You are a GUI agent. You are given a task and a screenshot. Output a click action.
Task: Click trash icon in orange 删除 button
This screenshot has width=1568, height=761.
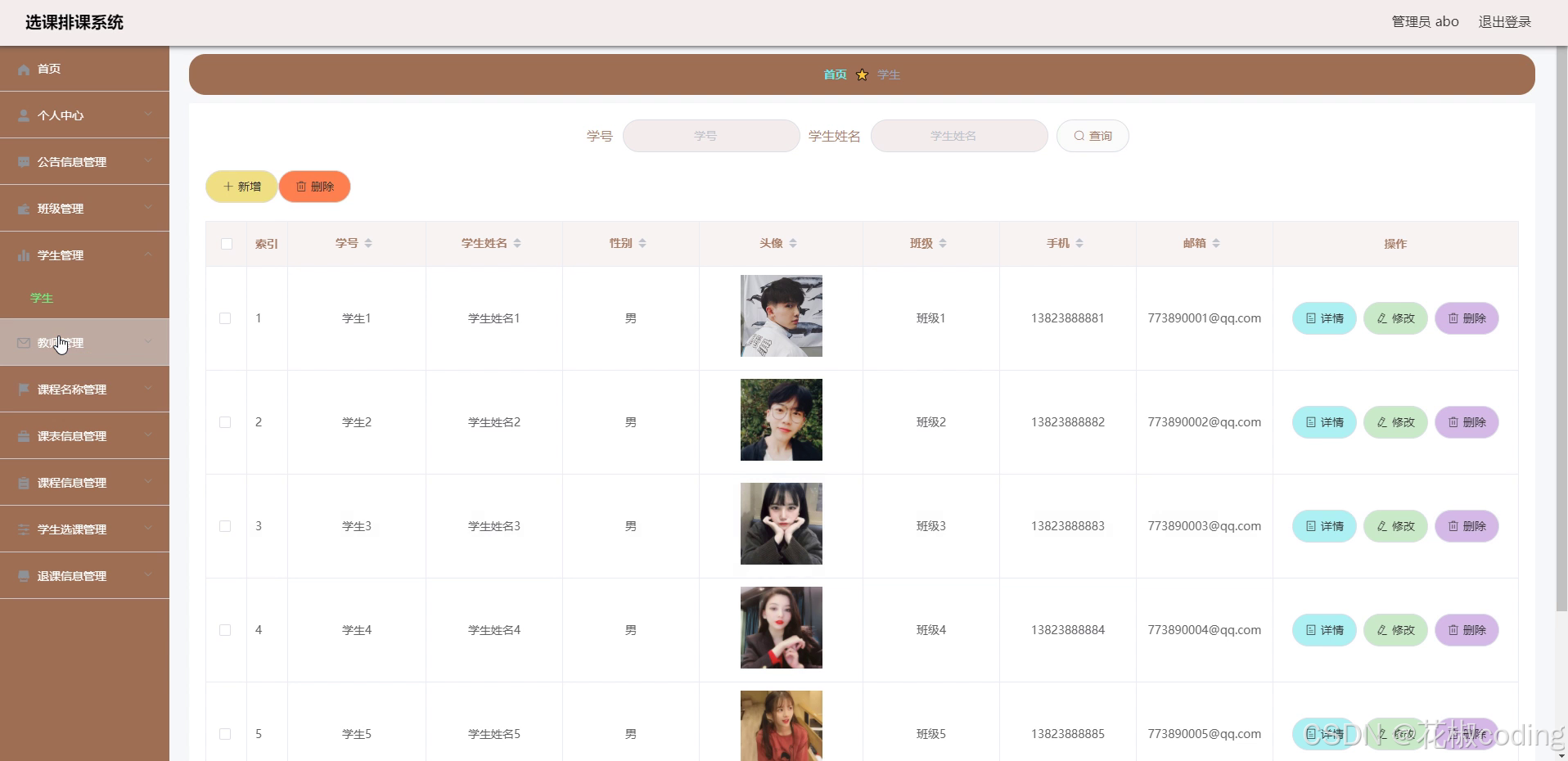click(x=301, y=187)
